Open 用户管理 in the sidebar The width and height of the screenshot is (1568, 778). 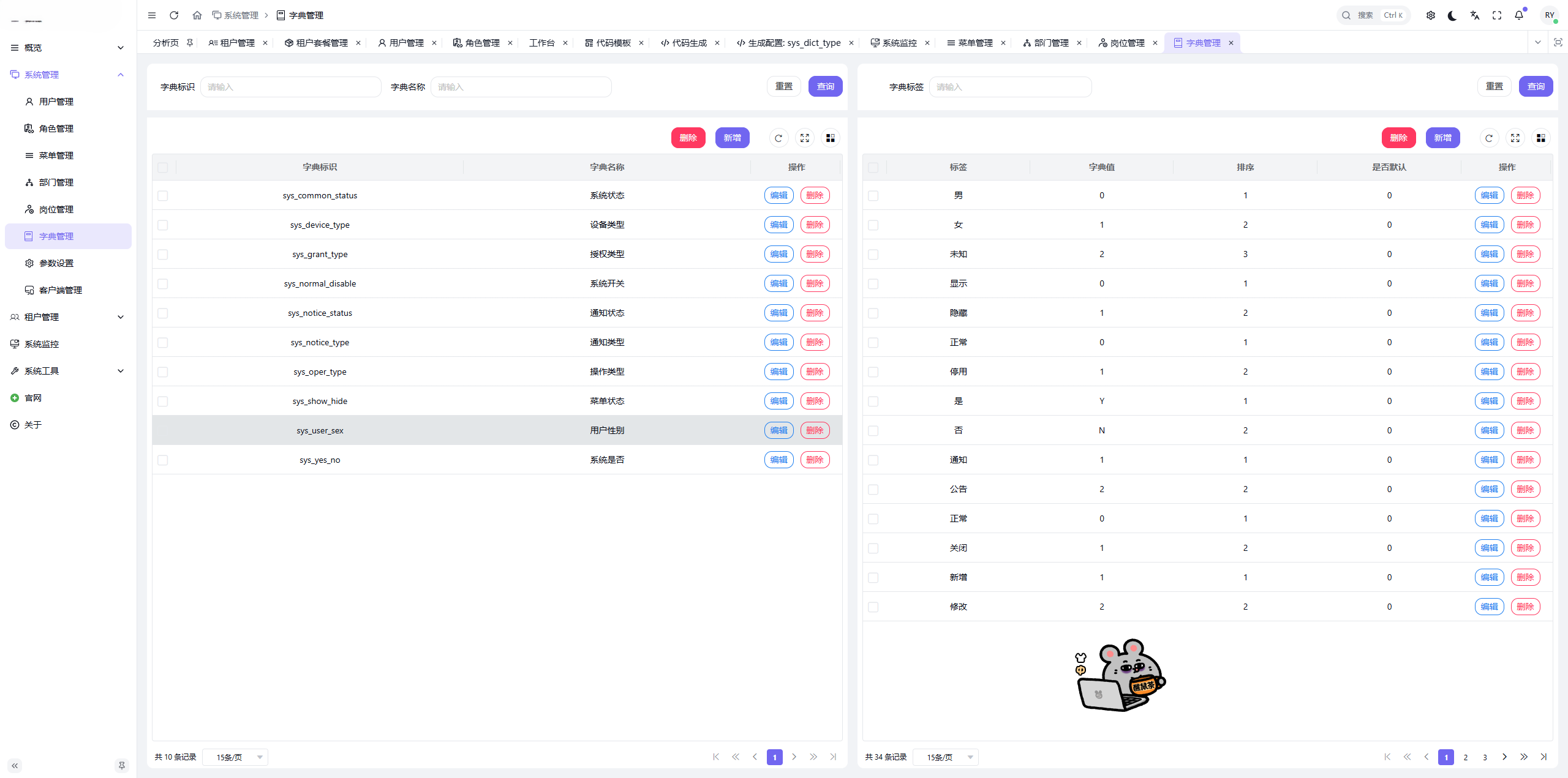(x=68, y=102)
